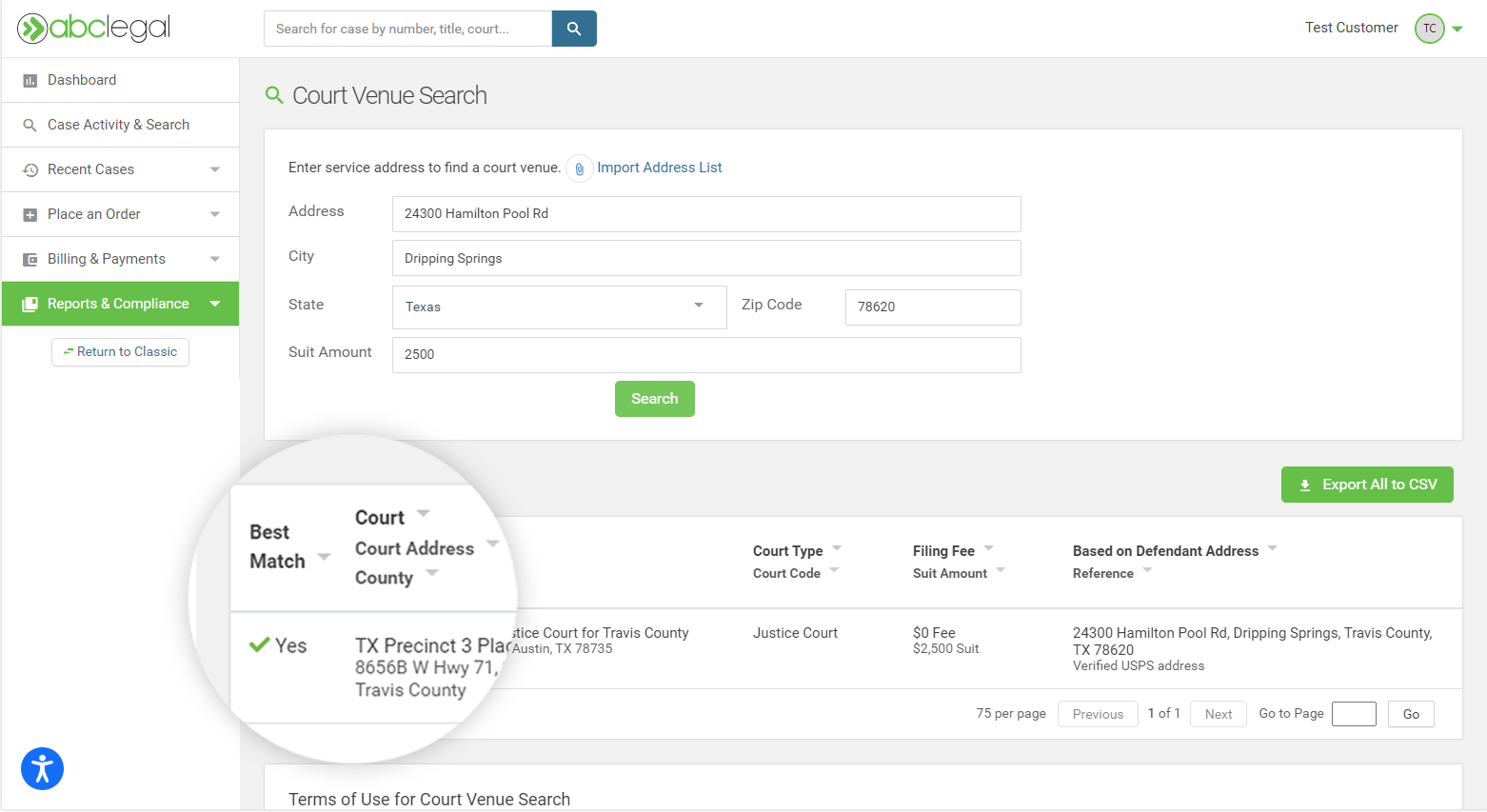Viewport: 1487px width, 812px height.
Task: Sort by the Court Type column arrow
Action: (837, 548)
